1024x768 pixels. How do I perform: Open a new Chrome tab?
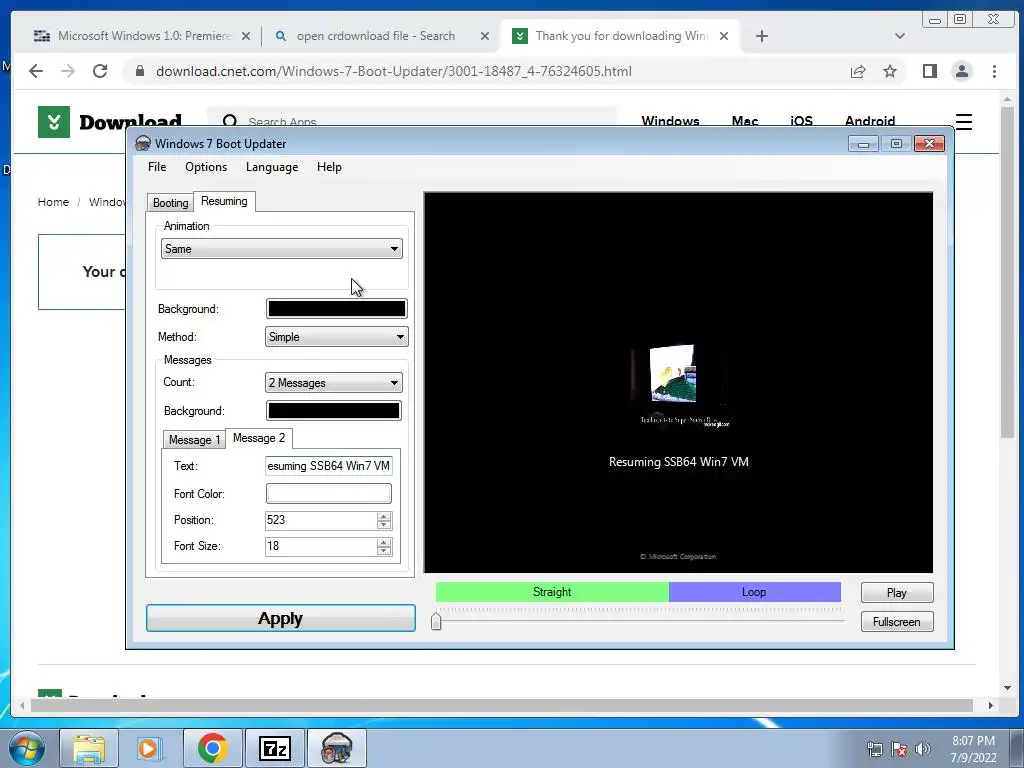761,36
